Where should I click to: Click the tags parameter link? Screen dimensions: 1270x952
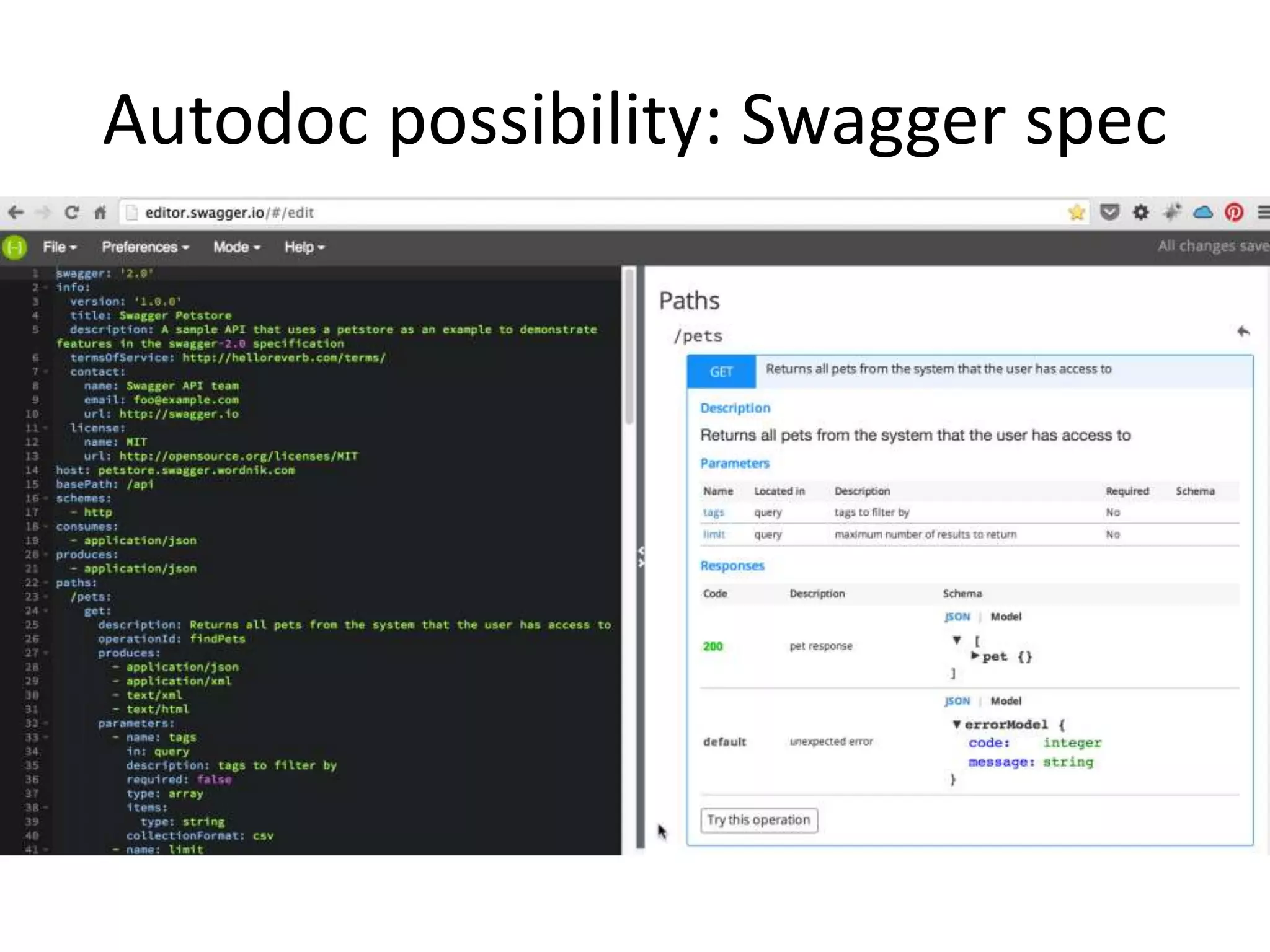(x=714, y=513)
